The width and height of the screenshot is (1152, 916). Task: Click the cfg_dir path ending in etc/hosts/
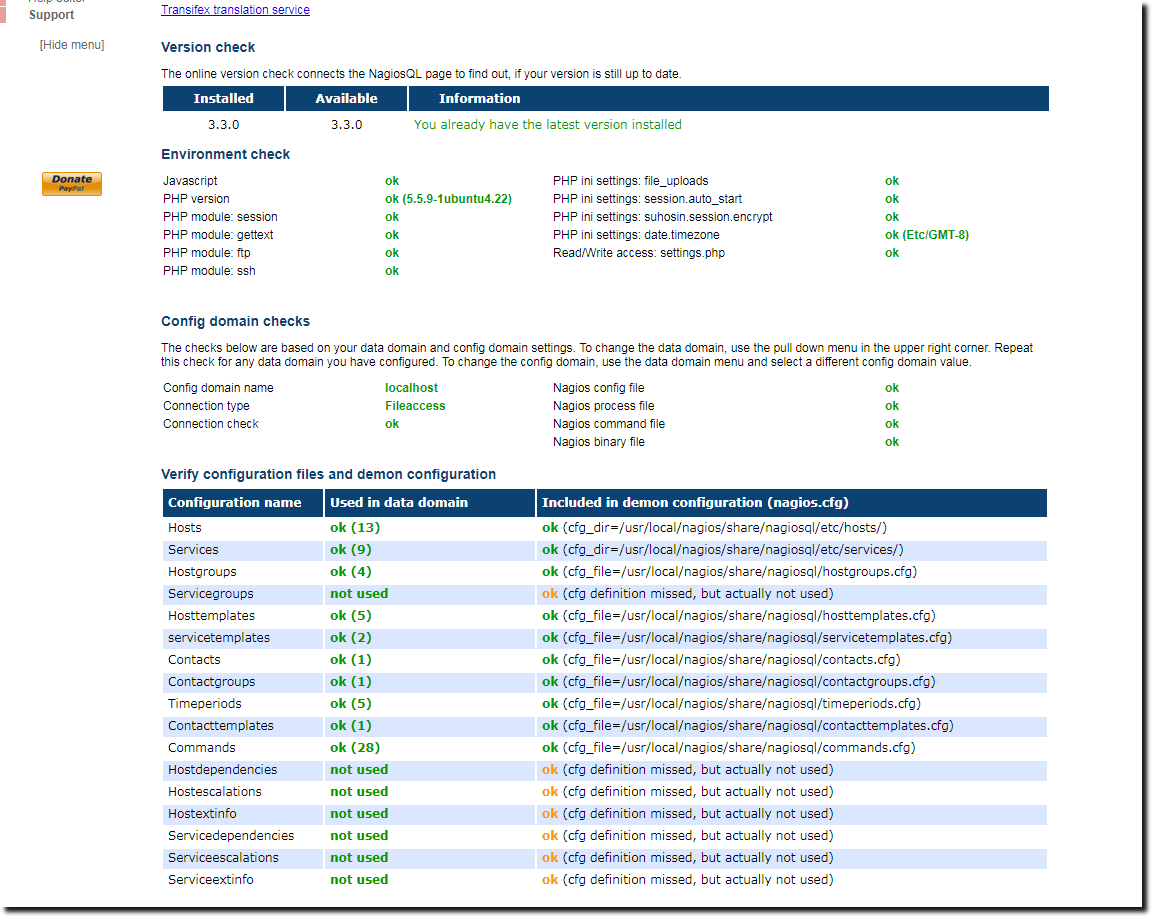point(725,527)
